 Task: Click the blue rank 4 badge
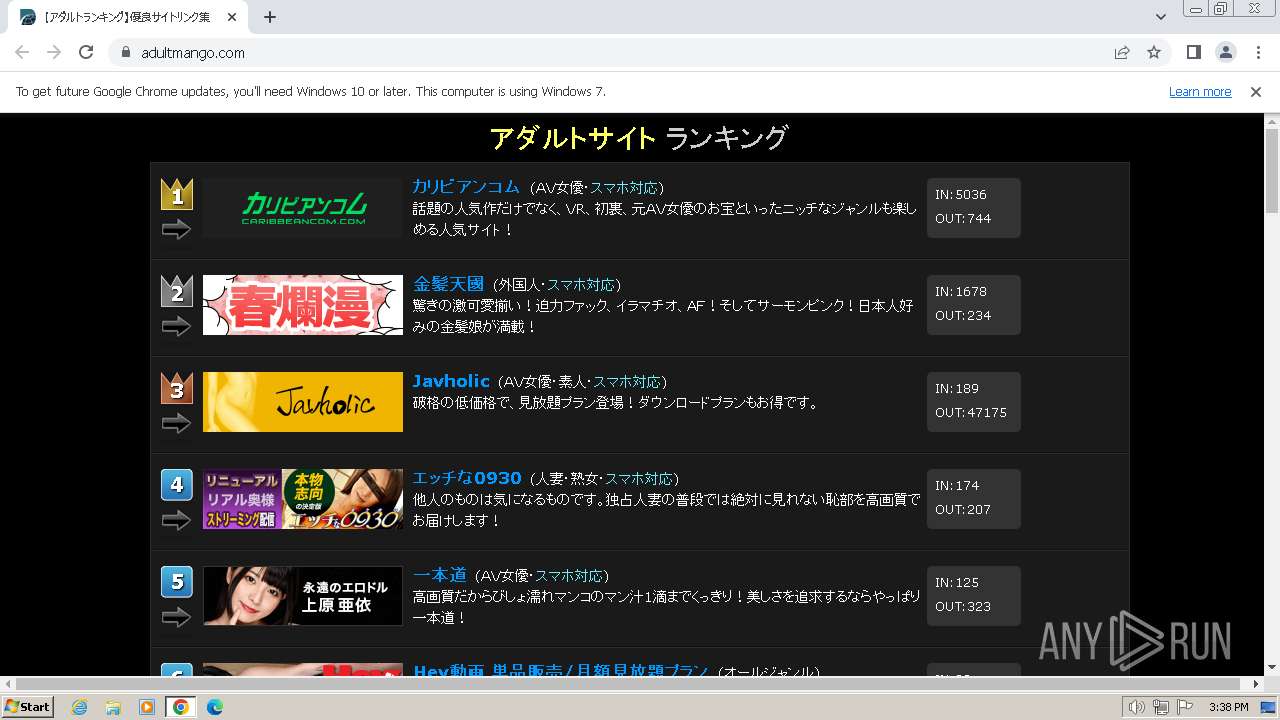[177, 485]
